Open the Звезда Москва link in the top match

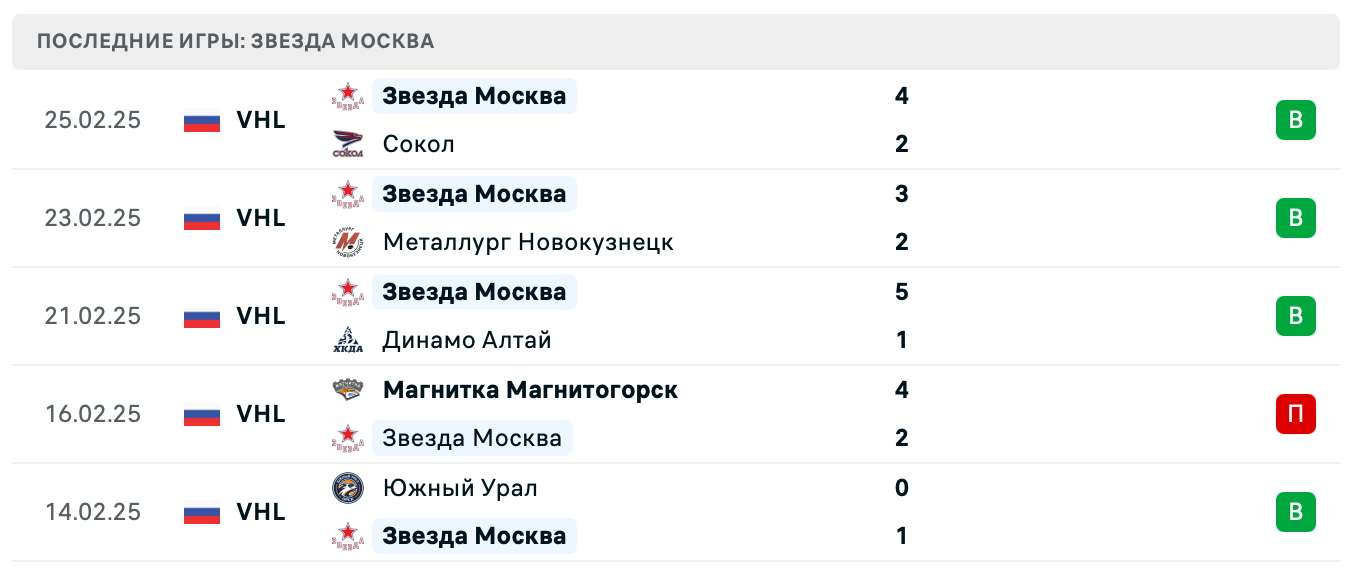472,96
